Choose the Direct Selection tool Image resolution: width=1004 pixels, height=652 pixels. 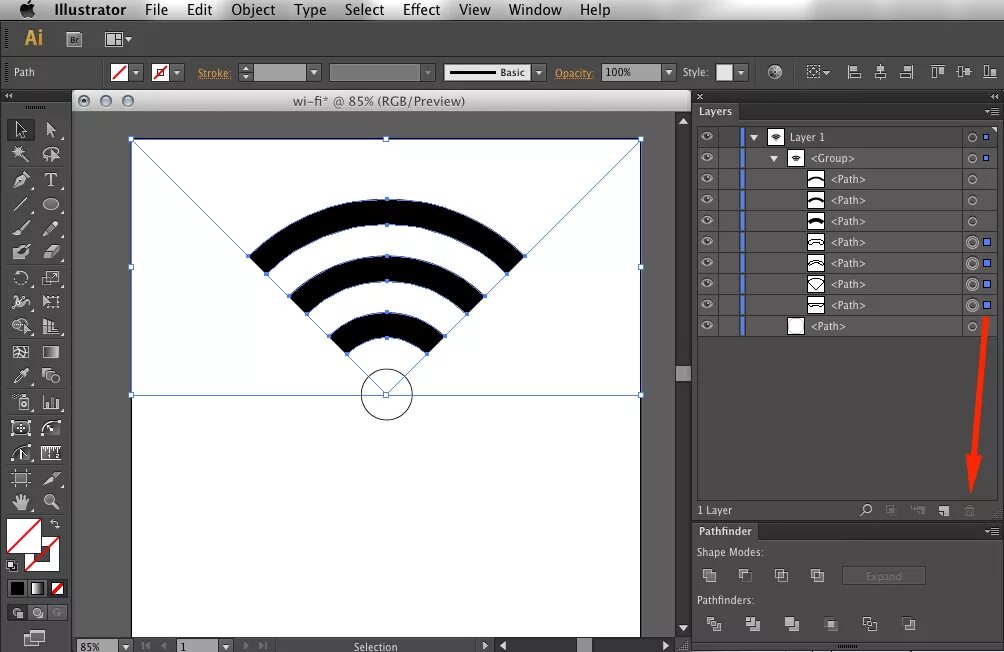pos(49,129)
